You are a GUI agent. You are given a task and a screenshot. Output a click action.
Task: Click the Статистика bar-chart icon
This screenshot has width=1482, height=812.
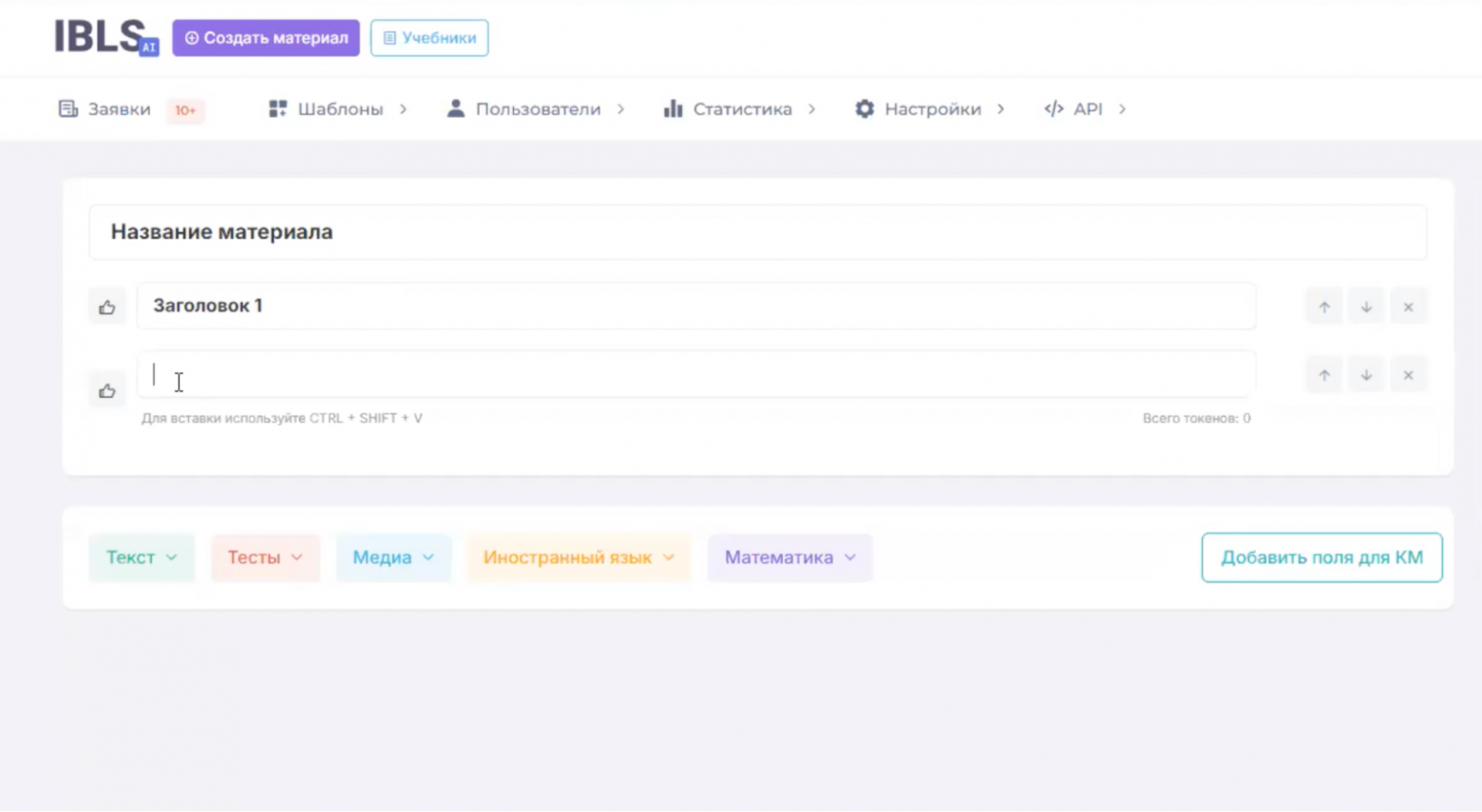click(x=673, y=108)
